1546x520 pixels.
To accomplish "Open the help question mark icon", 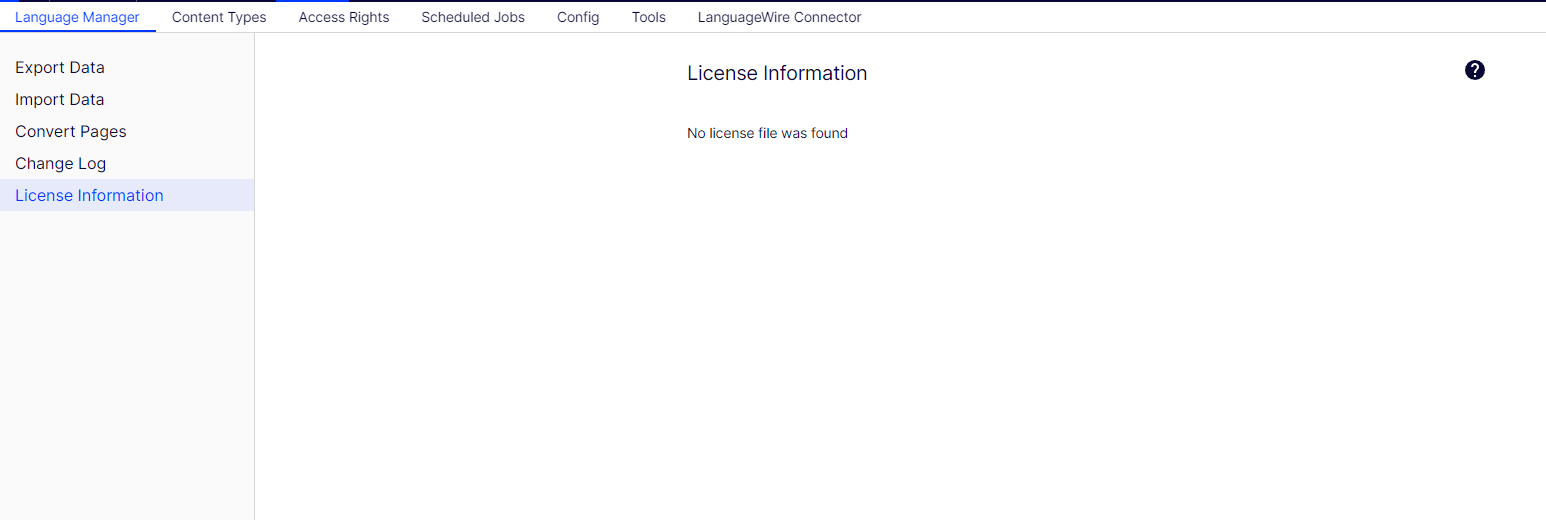I will pos(1474,70).
